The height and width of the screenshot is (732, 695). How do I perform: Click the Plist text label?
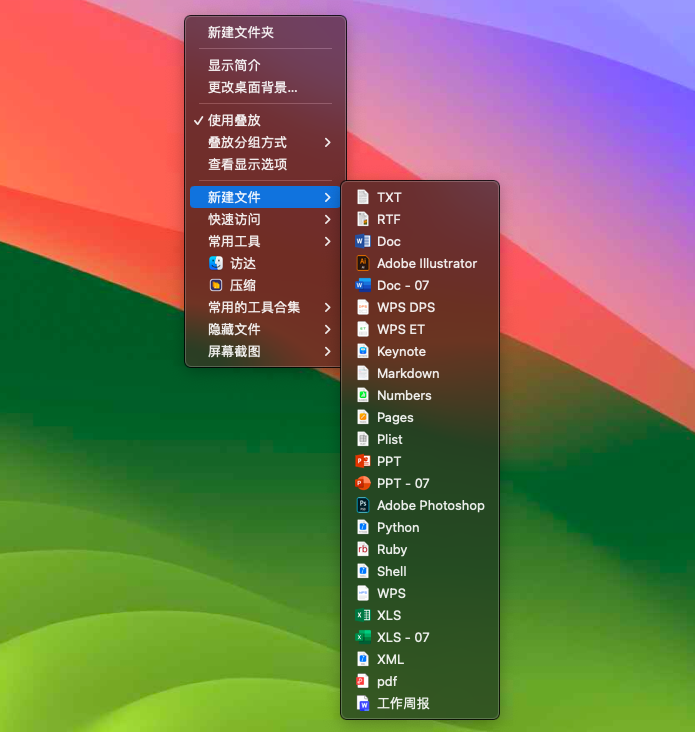(390, 439)
